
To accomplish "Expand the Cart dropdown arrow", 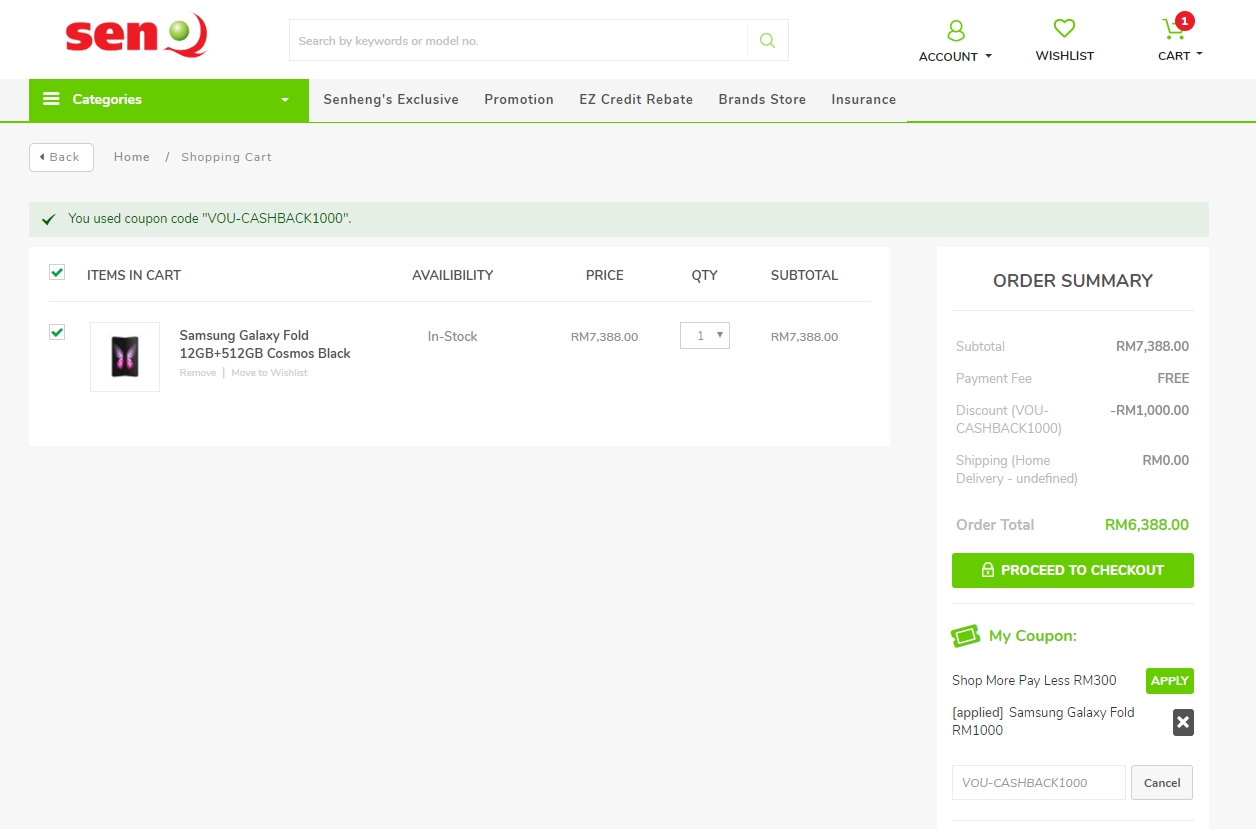I will (1199, 55).
